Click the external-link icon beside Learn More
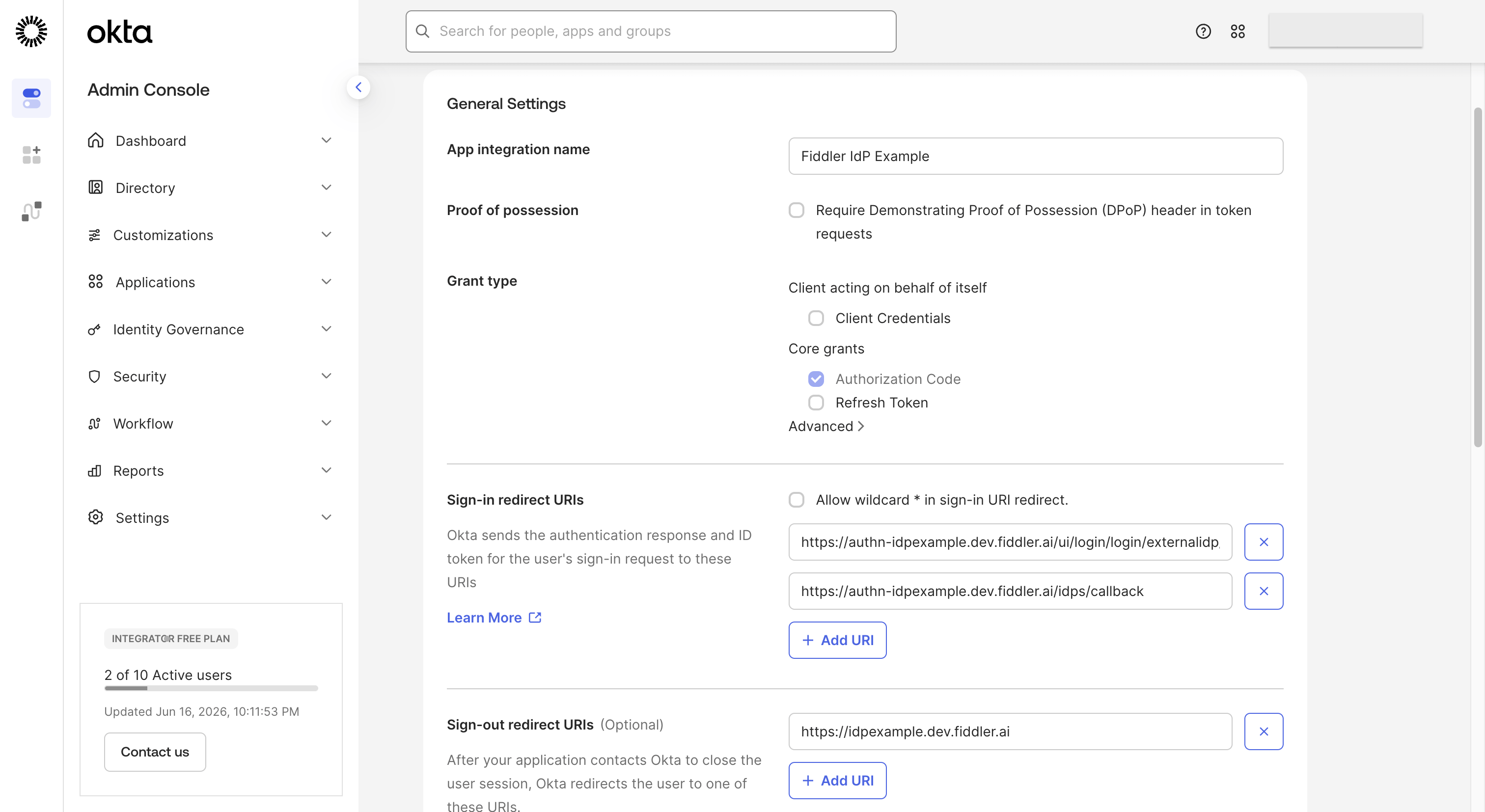1485x812 pixels. pyautogui.click(x=535, y=617)
